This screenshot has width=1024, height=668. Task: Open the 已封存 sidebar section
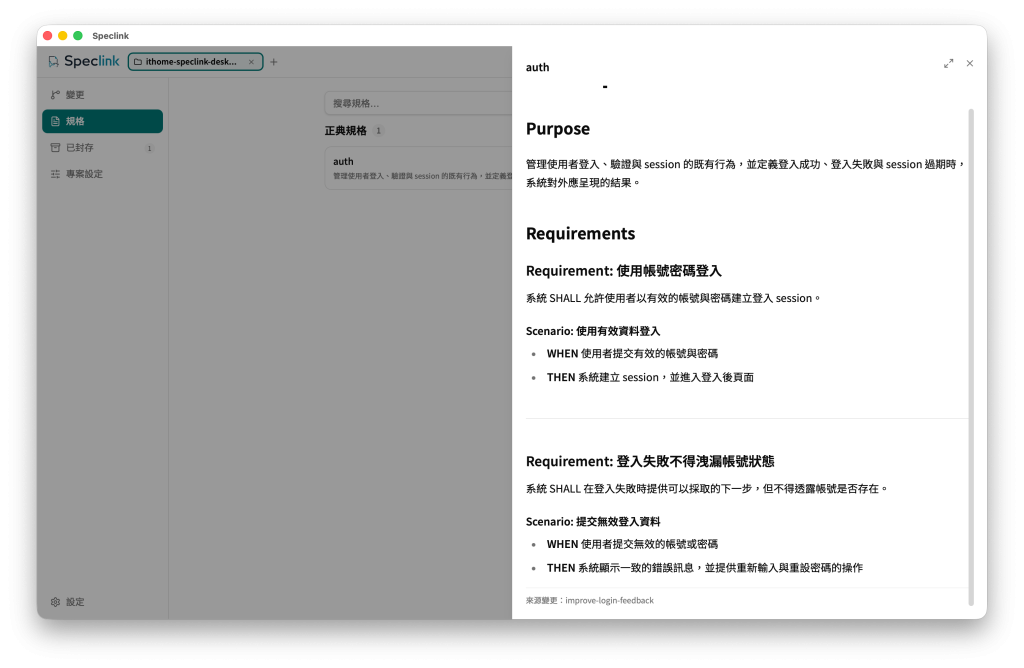pos(103,148)
